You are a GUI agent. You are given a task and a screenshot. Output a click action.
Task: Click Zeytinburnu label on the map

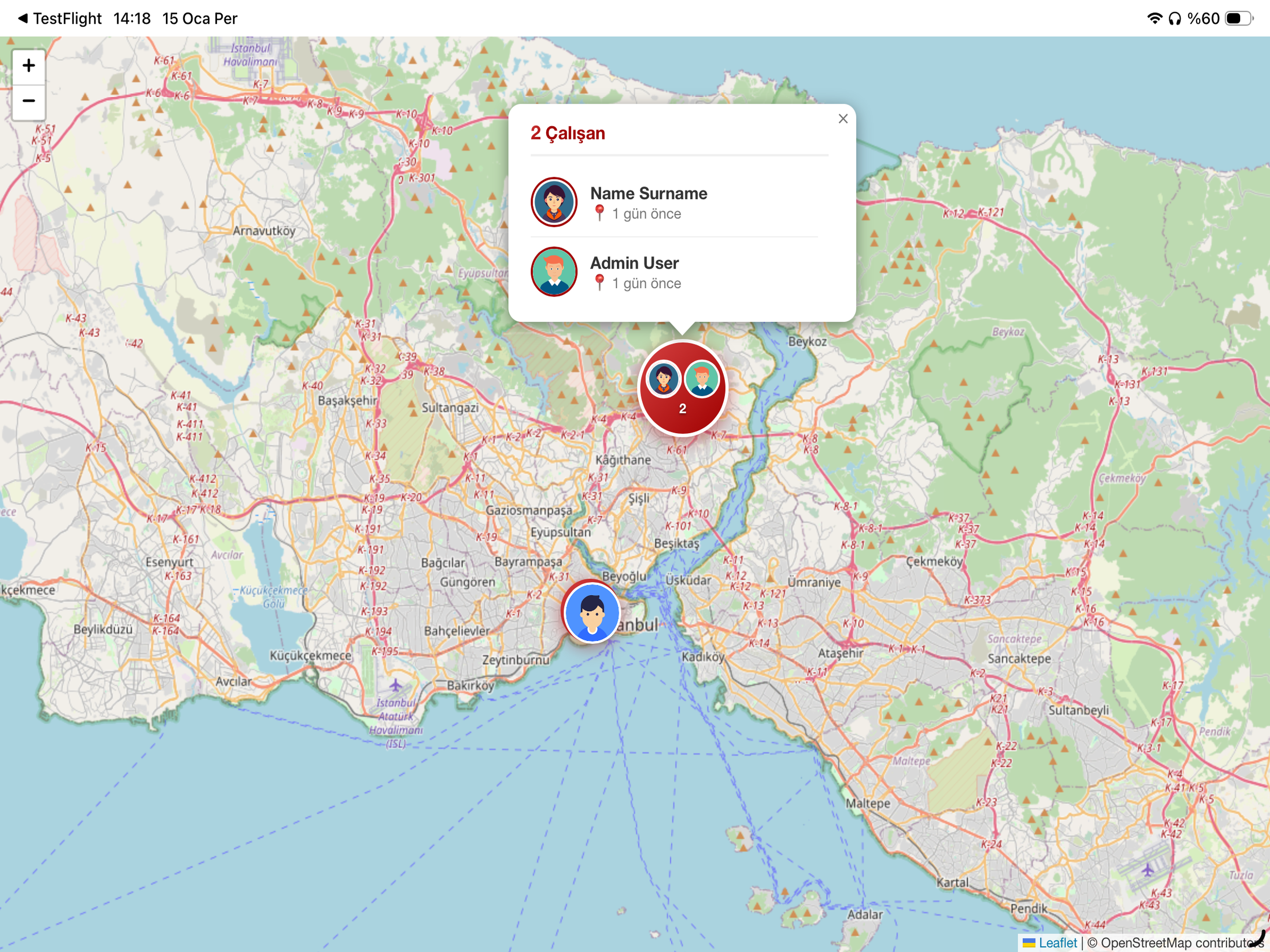[516, 661]
